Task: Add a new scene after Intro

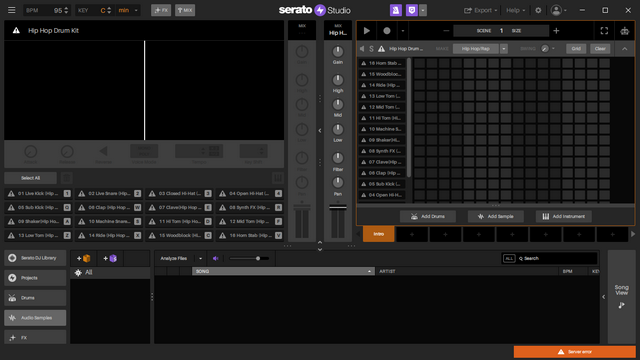Action: (x=412, y=234)
